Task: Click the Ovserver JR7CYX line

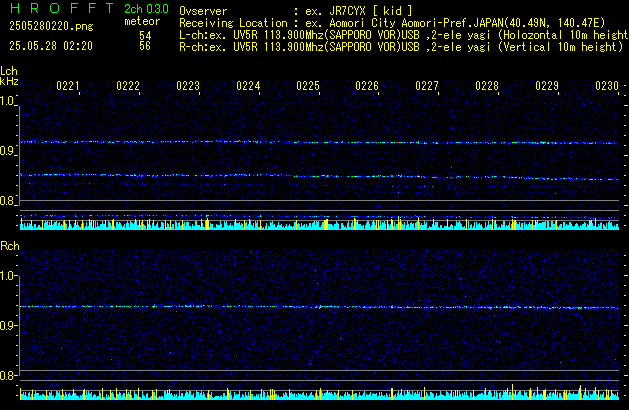Action: click(x=296, y=11)
